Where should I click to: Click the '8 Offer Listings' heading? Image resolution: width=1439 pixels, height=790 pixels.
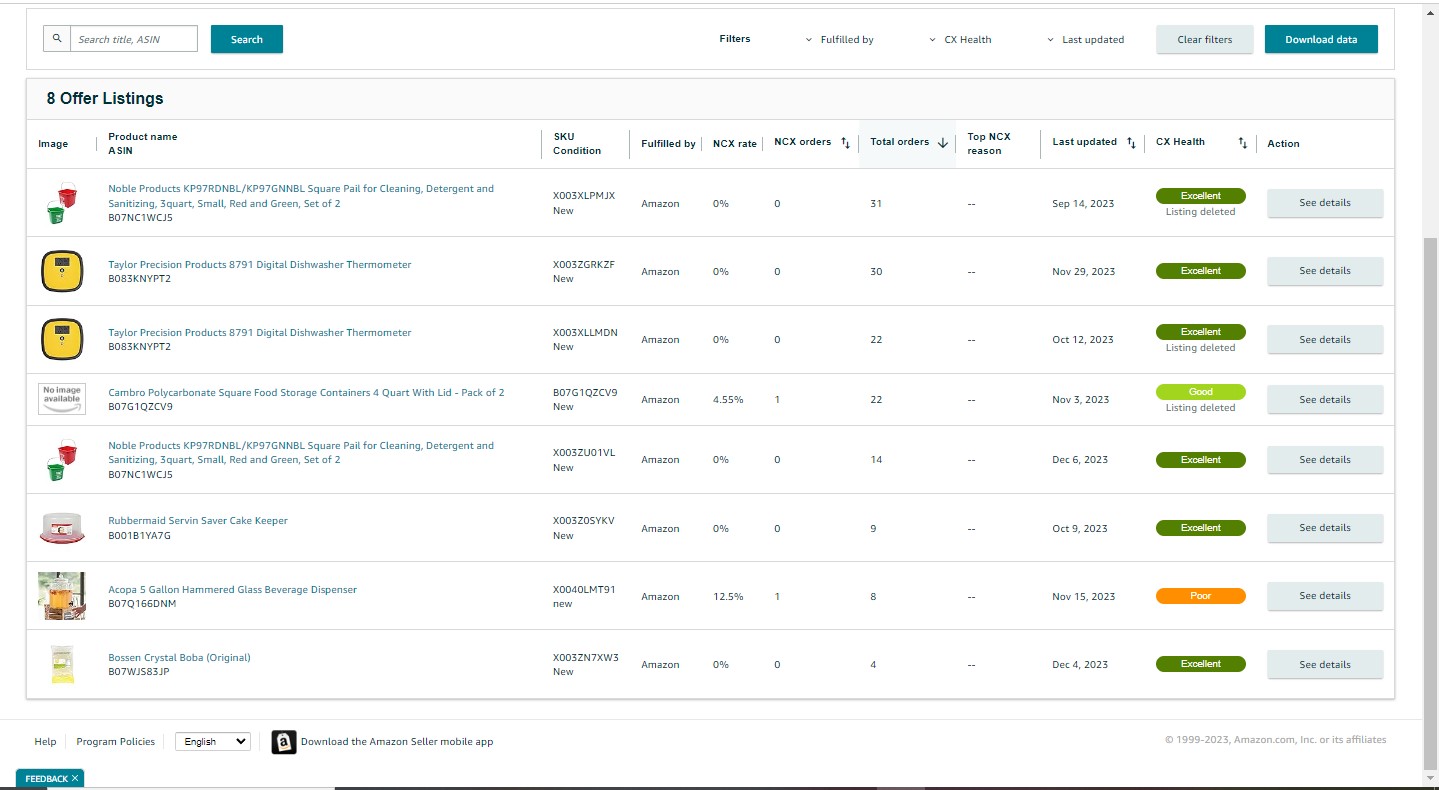pyautogui.click(x=105, y=98)
